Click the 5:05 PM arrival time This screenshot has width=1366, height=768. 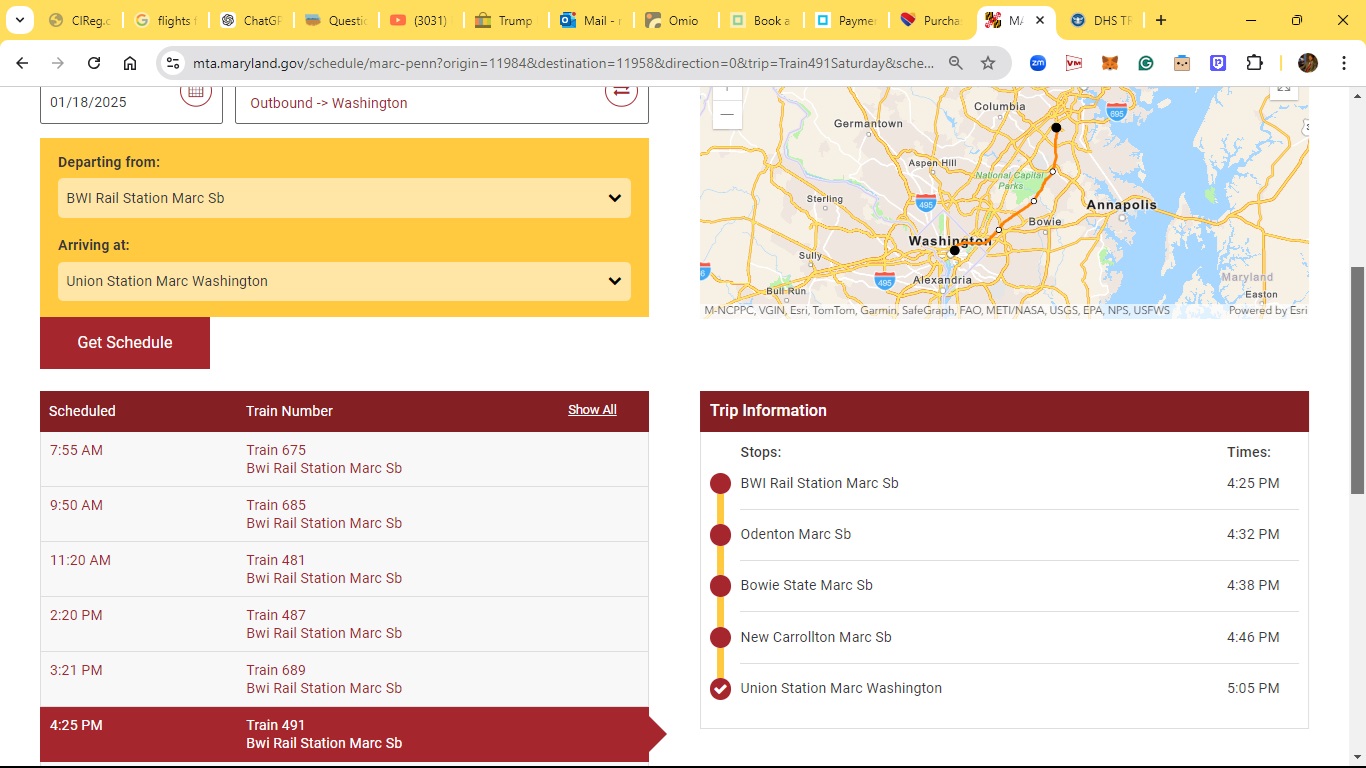(1253, 688)
